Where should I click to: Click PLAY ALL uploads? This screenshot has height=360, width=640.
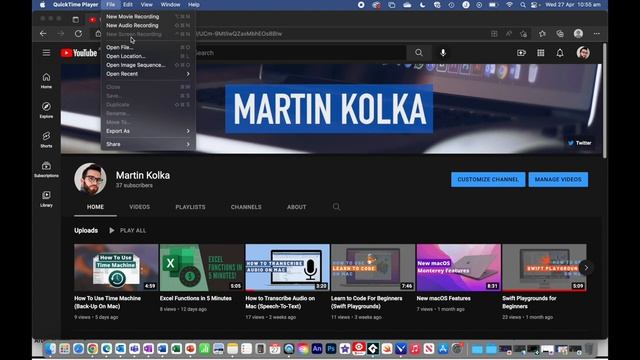127,231
